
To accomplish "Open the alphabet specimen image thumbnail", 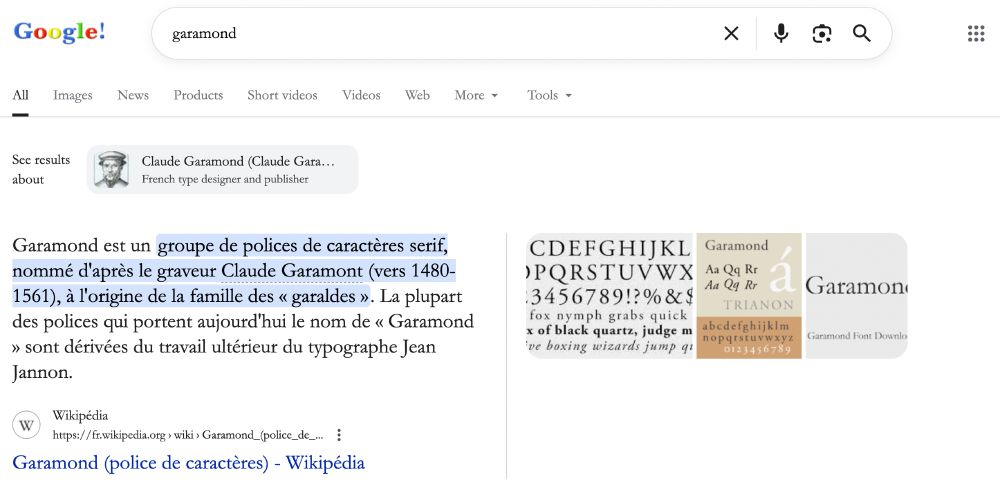I will tap(610, 296).
